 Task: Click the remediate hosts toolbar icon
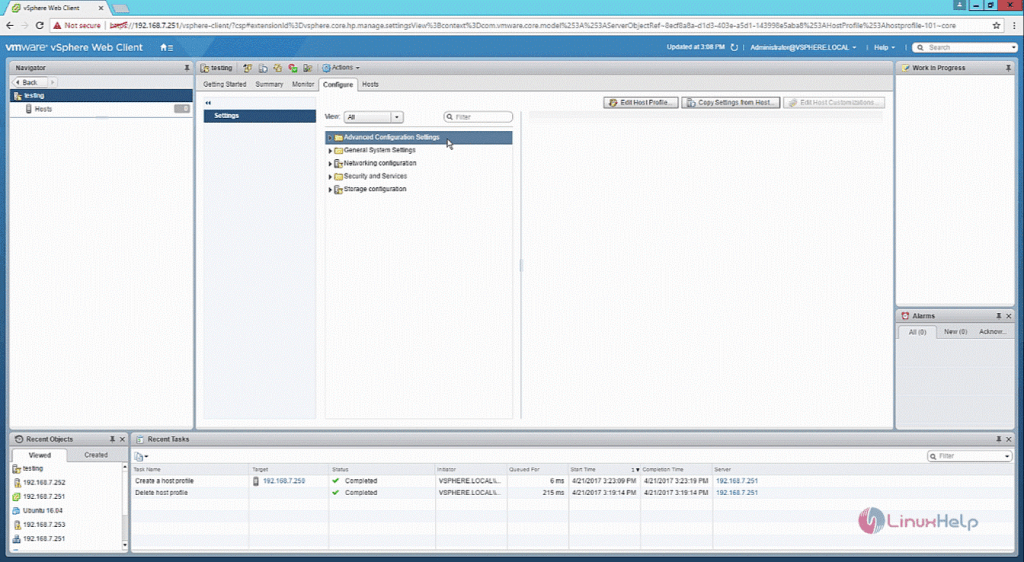308,68
